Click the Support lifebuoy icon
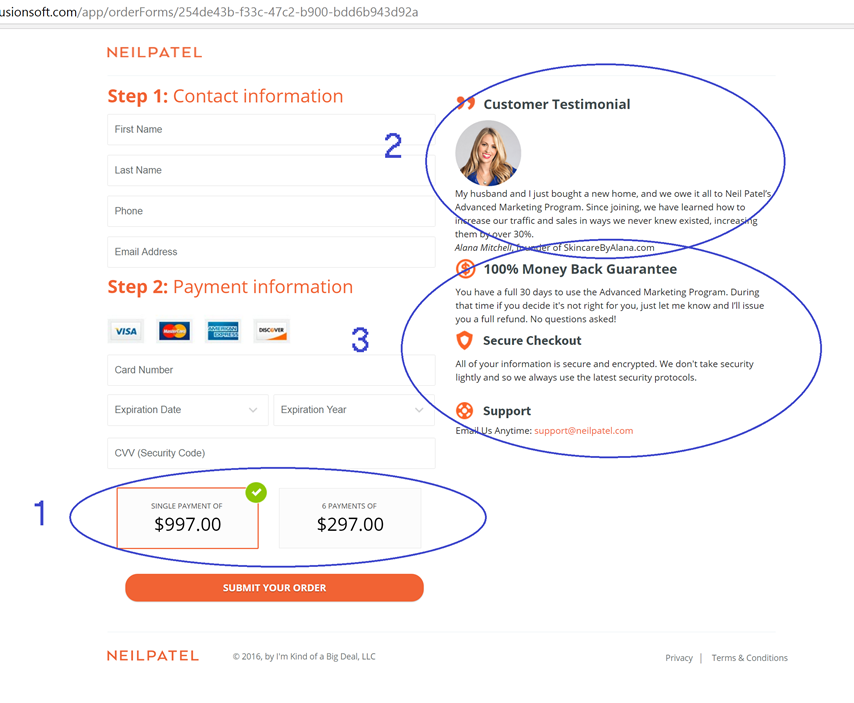 pyautogui.click(x=465, y=411)
